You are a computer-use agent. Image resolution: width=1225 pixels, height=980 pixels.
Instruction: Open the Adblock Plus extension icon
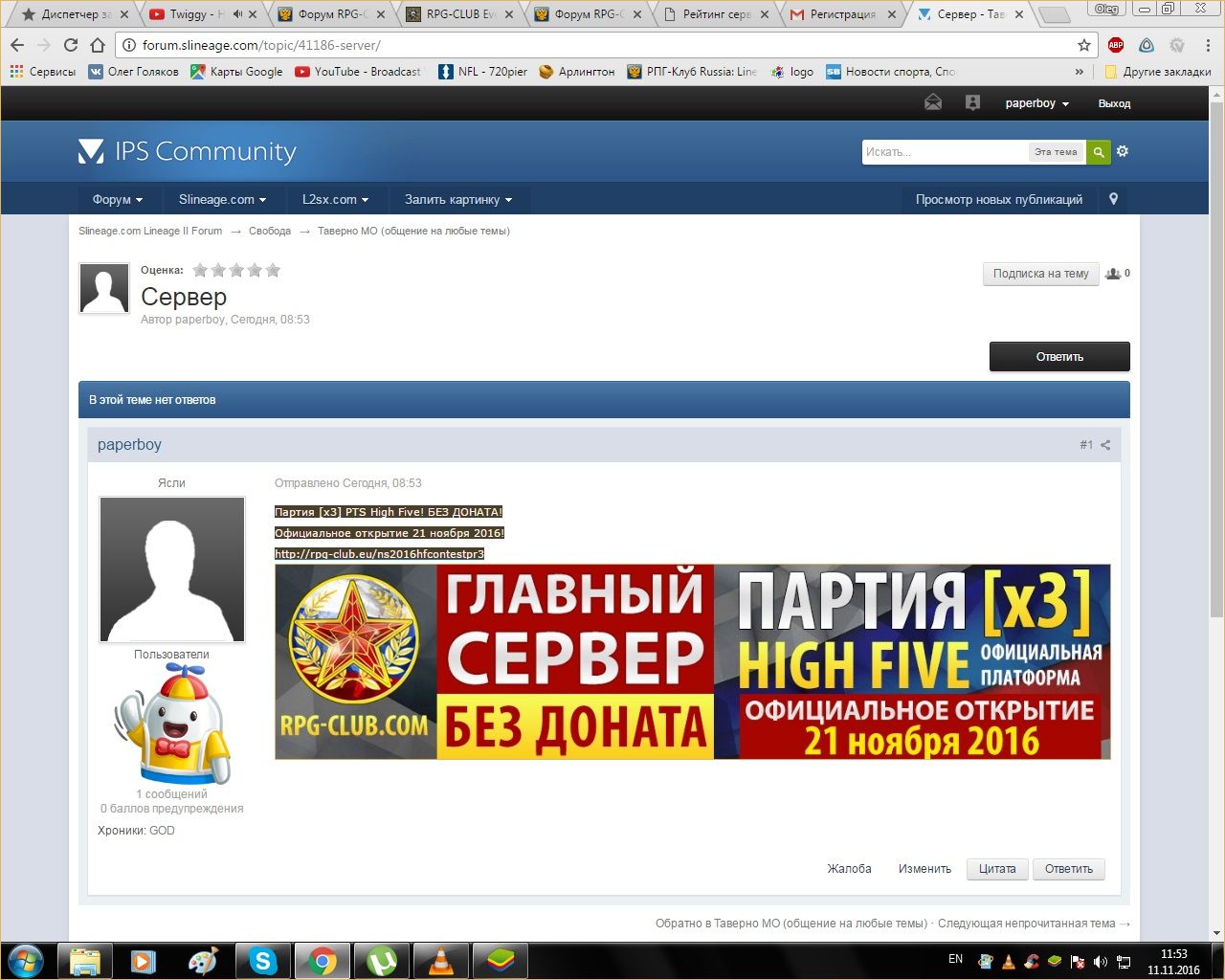pos(1116,45)
